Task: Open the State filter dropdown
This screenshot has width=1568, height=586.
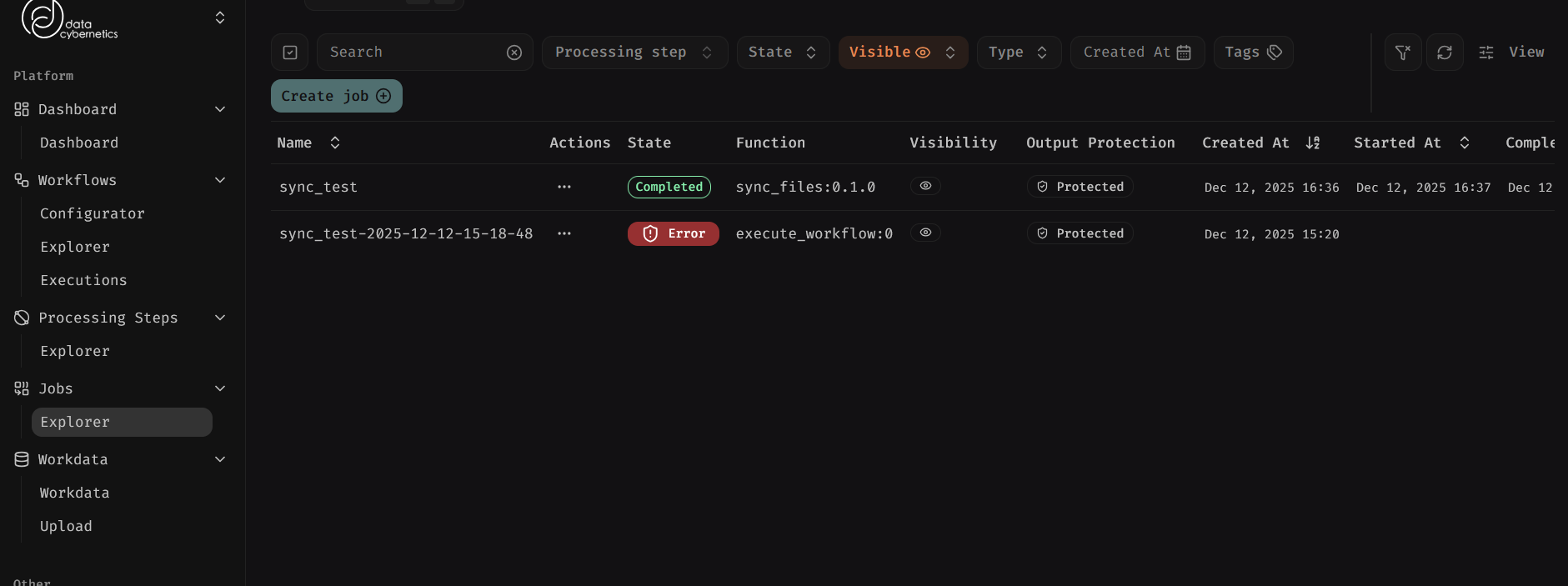Action: tap(782, 53)
